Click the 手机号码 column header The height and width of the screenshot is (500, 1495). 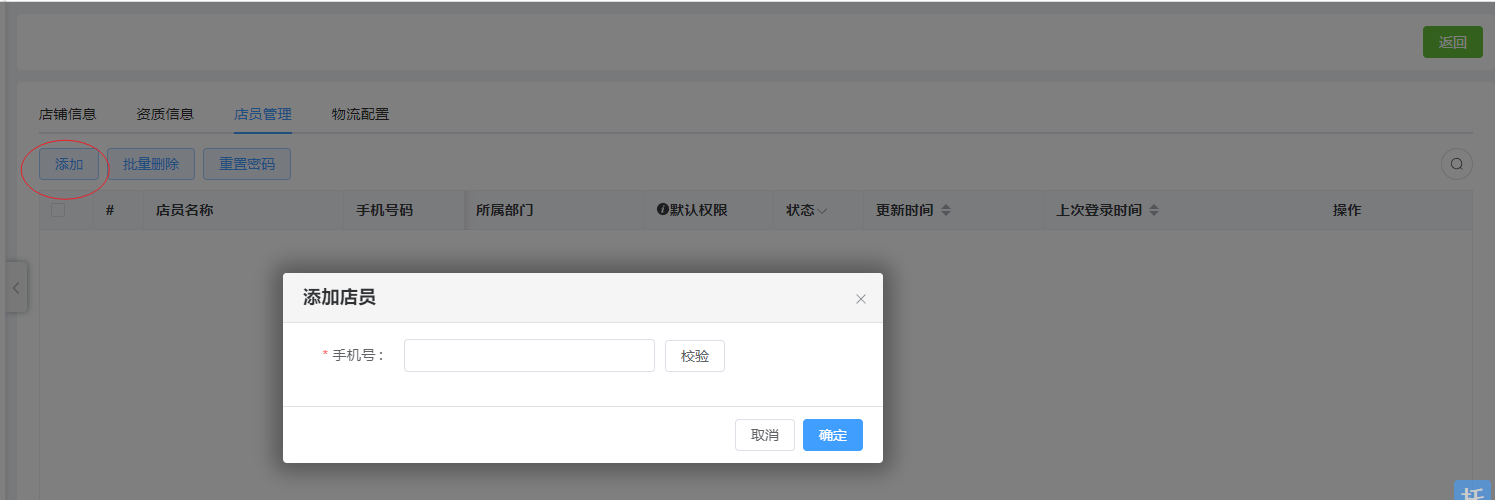click(385, 210)
